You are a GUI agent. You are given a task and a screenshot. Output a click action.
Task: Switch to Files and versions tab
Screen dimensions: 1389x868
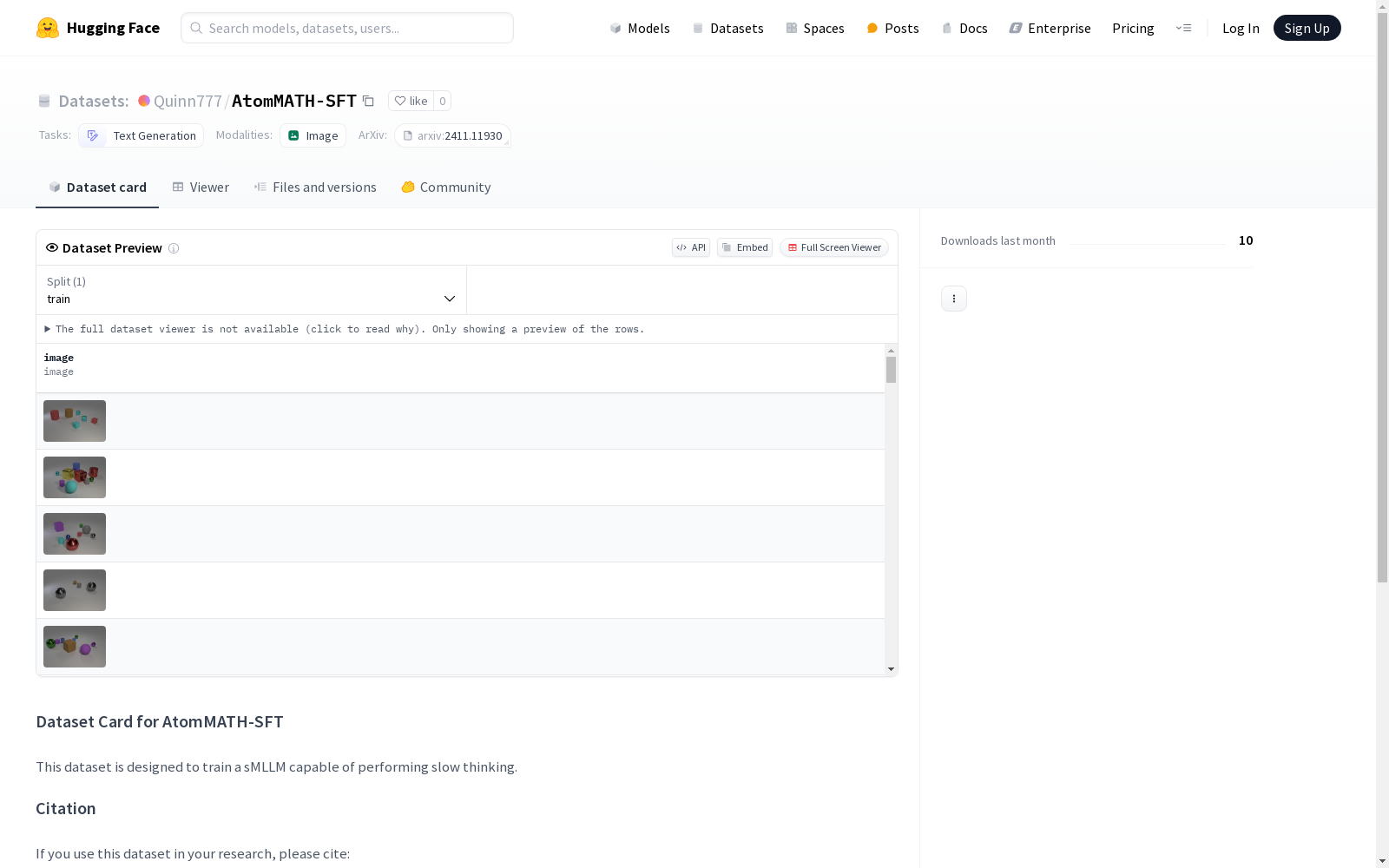(315, 187)
